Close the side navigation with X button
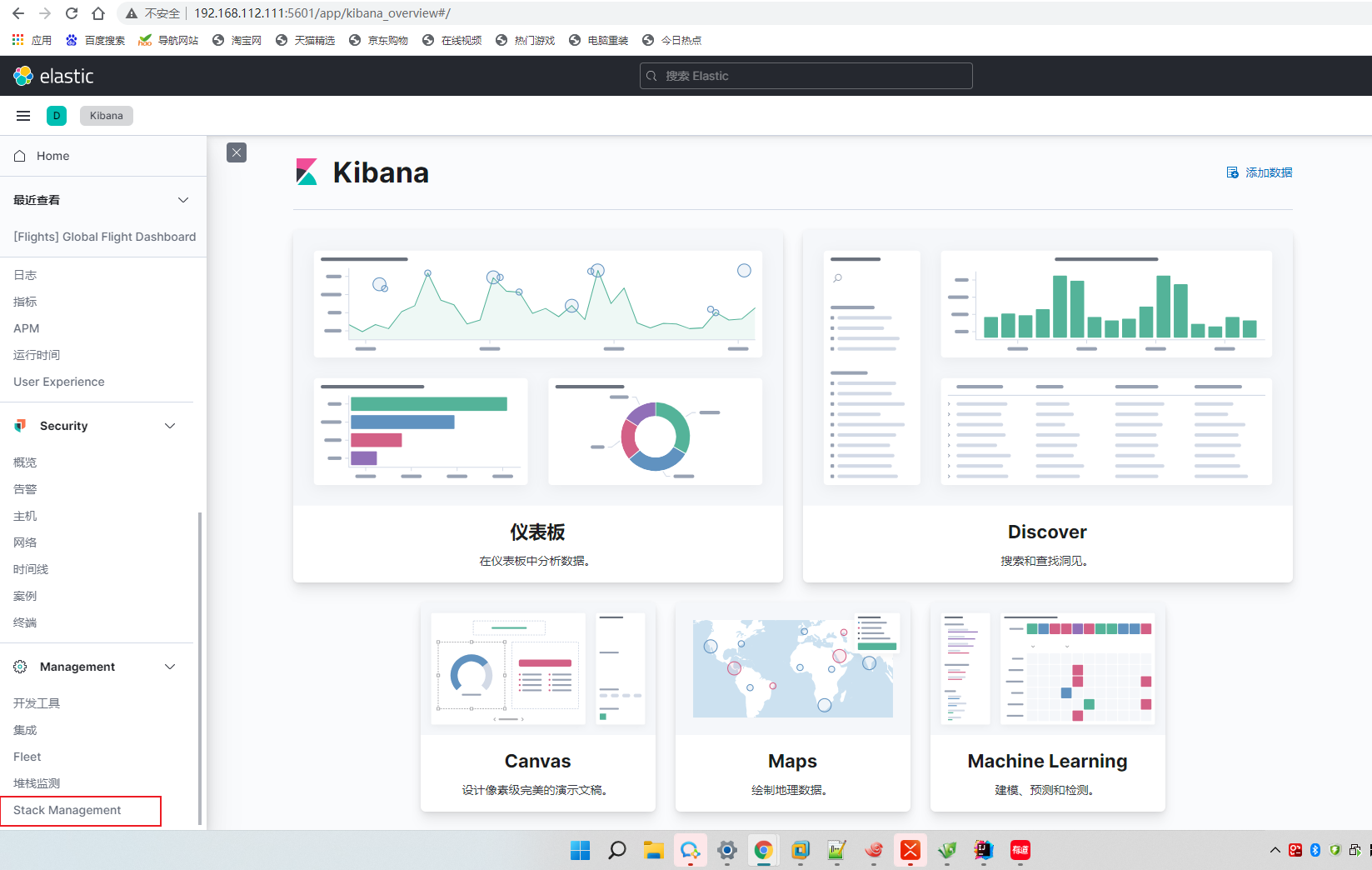The width and height of the screenshot is (1372, 870). click(x=237, y=152)
